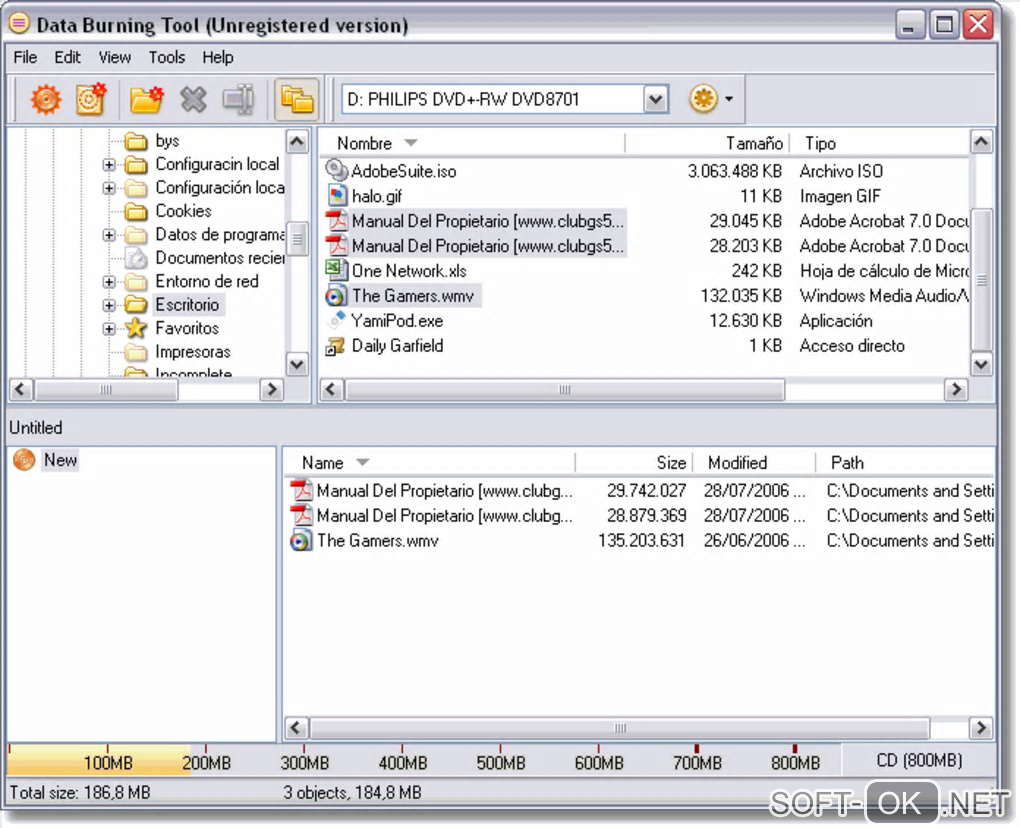Click the 3.063.488 KB size cell
Image resolution: width=1020 pixels, height=828 pixels.
click(x=734, y=170)
